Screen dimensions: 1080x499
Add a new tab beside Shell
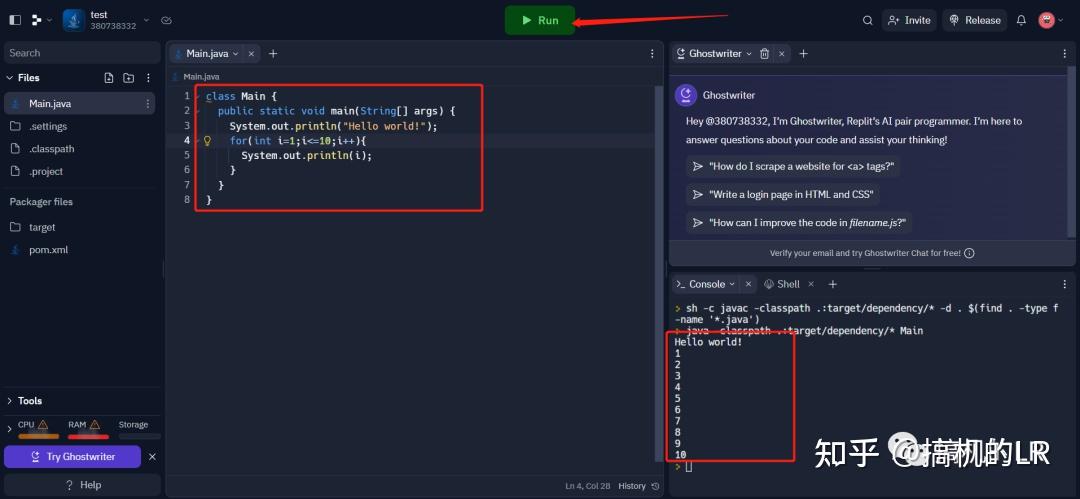pyautogui.click(x=832, y=284)
